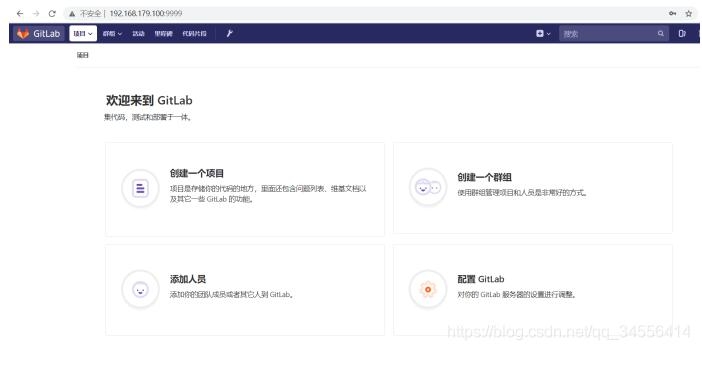
Task: Click the browser back arrow
Action: coord(20,13)
